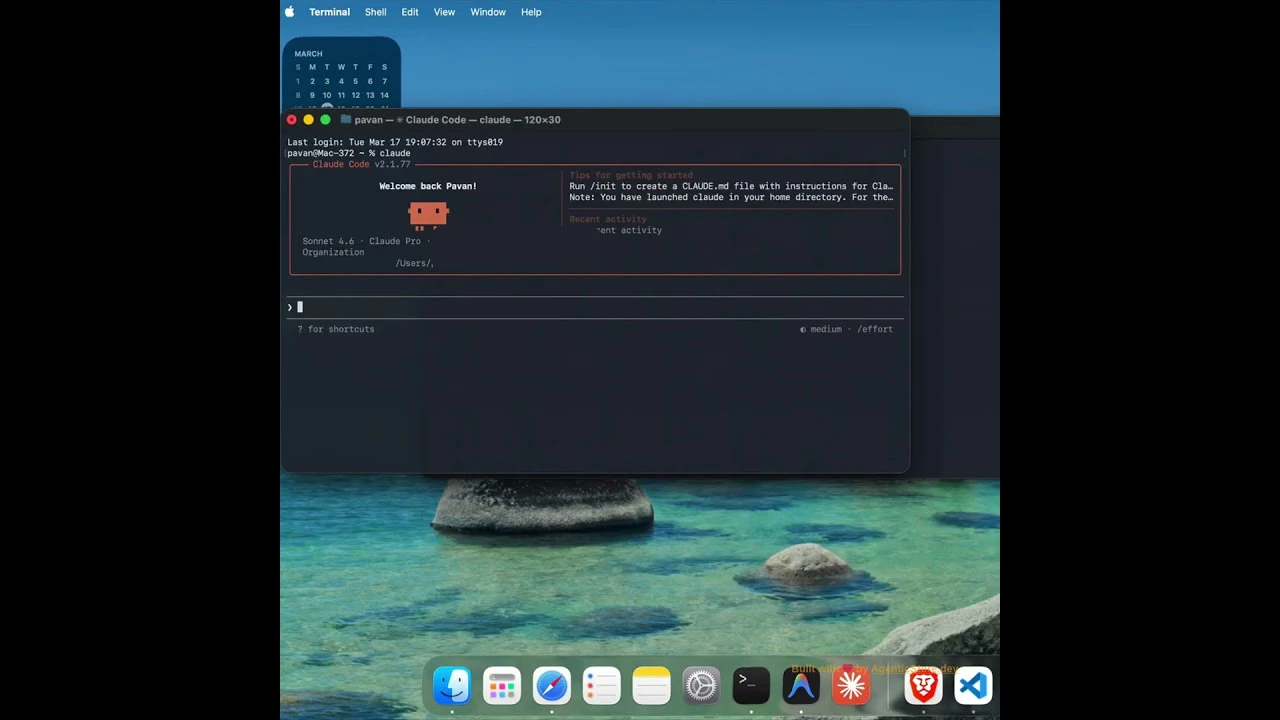This screenshot has height=720, width=1280.
Task: Open Launchpad from the Dock
Action: 502,686
